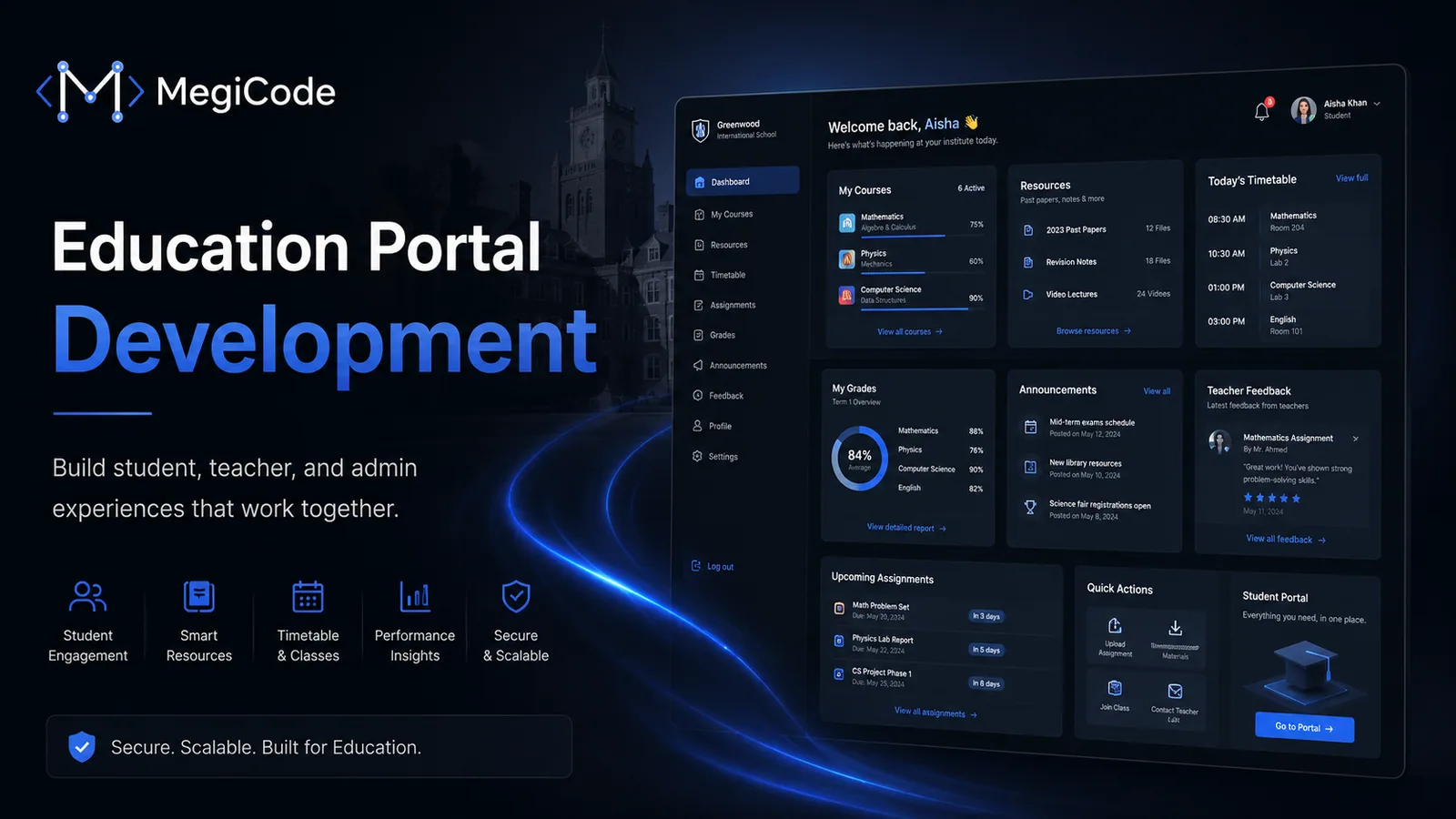Click the notification bell icon

tap(1262, 110)
